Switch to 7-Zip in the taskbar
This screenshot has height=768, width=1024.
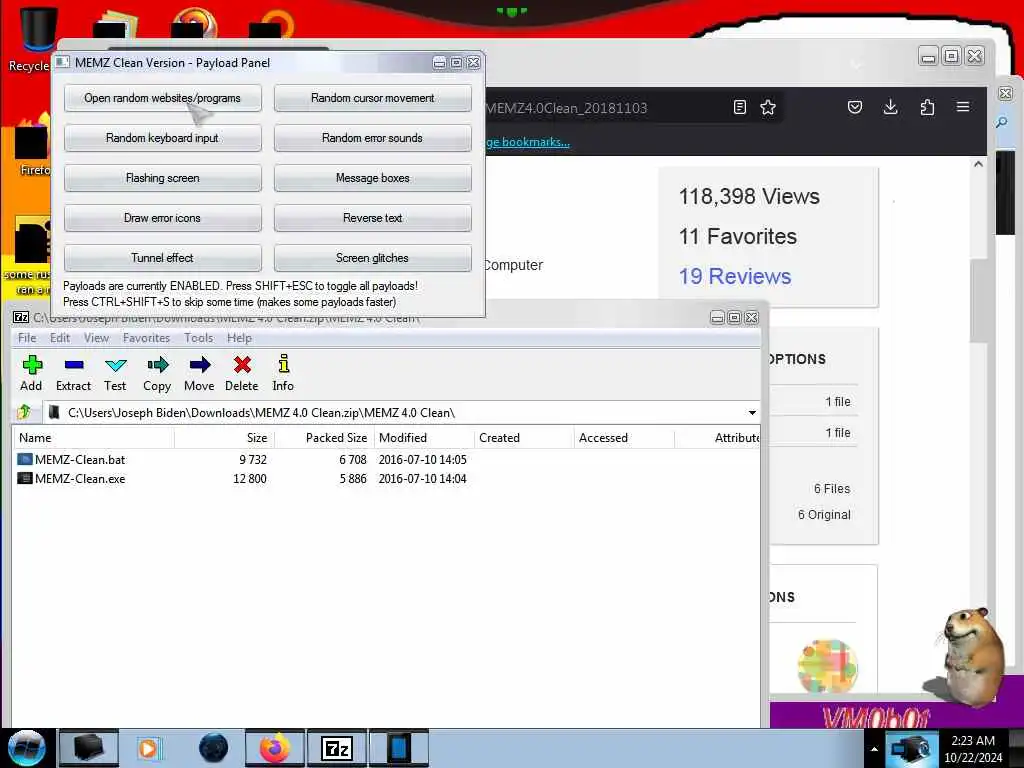[x=336, y=748]
